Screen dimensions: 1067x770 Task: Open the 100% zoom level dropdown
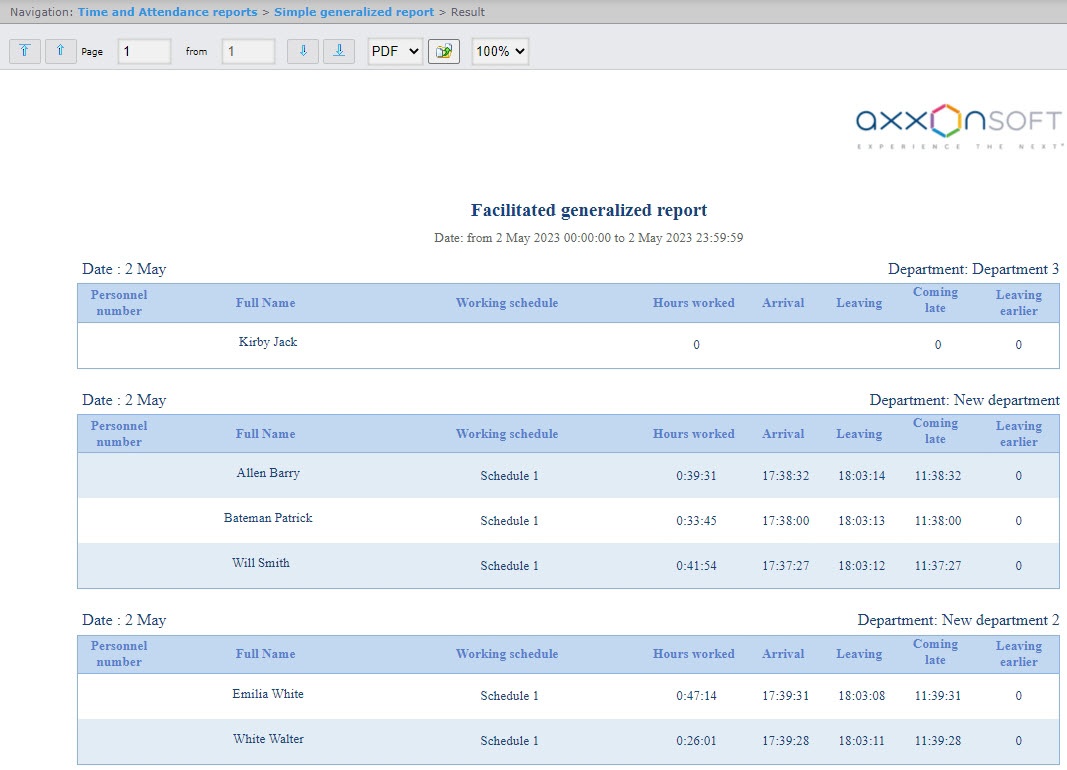coord(500,52)
